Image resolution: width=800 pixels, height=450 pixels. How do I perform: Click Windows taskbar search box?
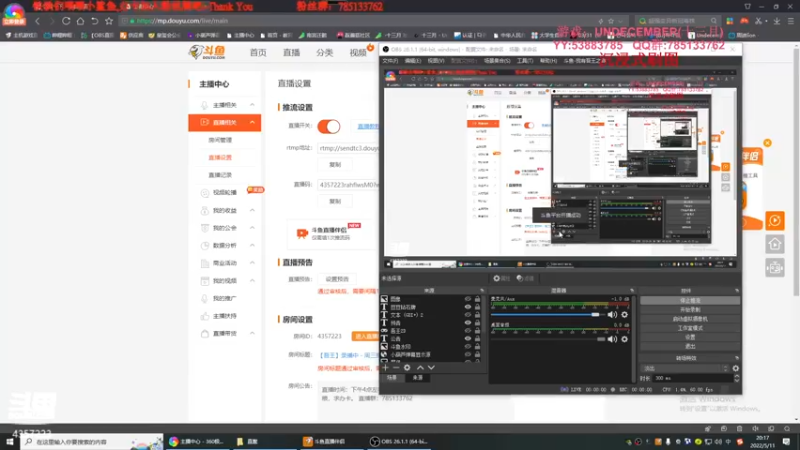click(x=92, y=442)
